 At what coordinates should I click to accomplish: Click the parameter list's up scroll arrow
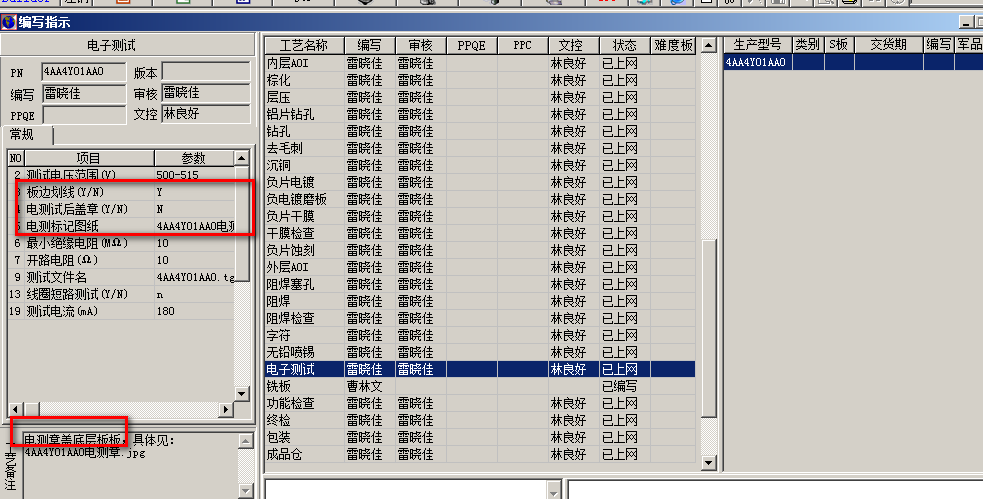click(242, 157)
